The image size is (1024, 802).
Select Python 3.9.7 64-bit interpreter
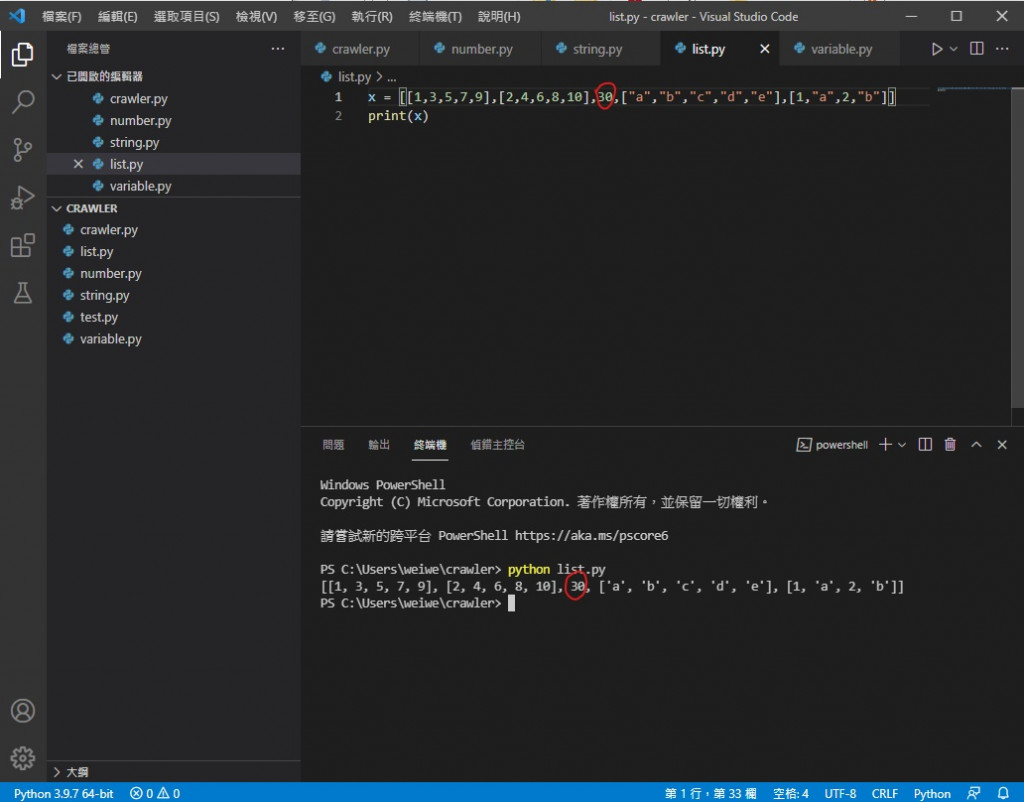(x=63, y=794)
